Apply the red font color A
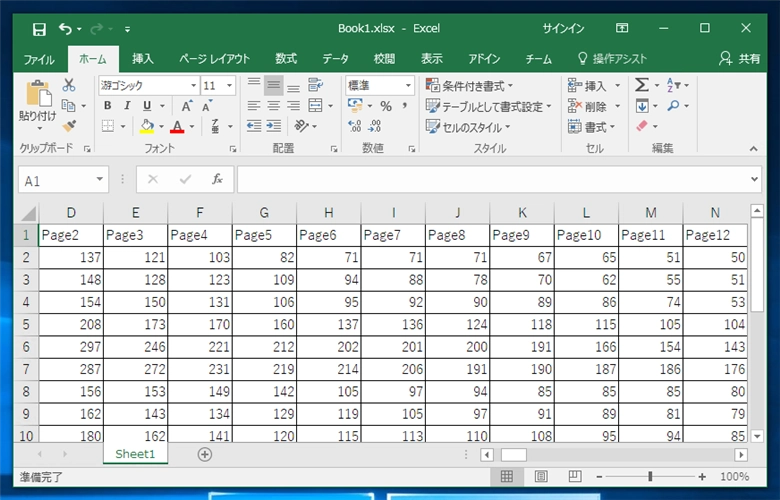780x500 pixels. (x=177, y=126)
